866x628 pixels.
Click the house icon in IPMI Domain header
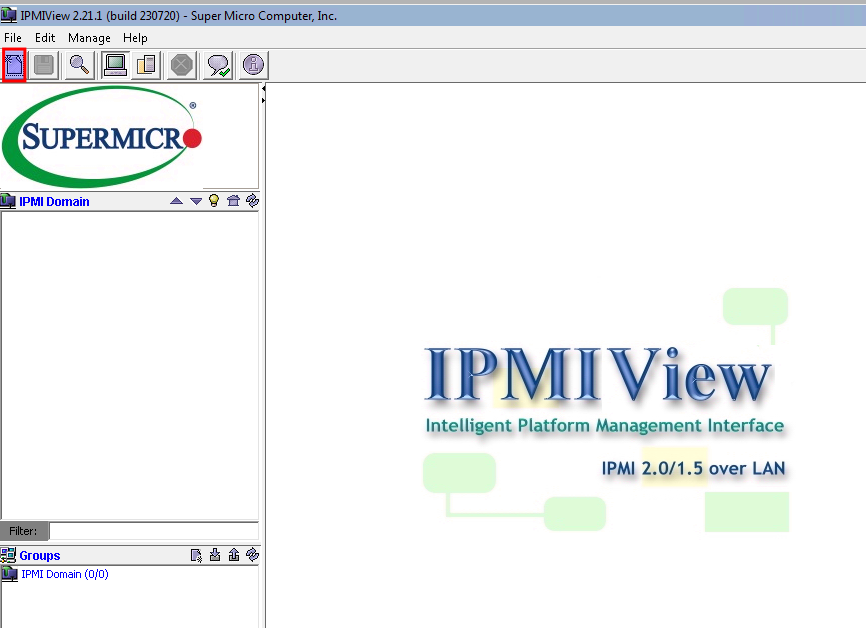point(233,201)
